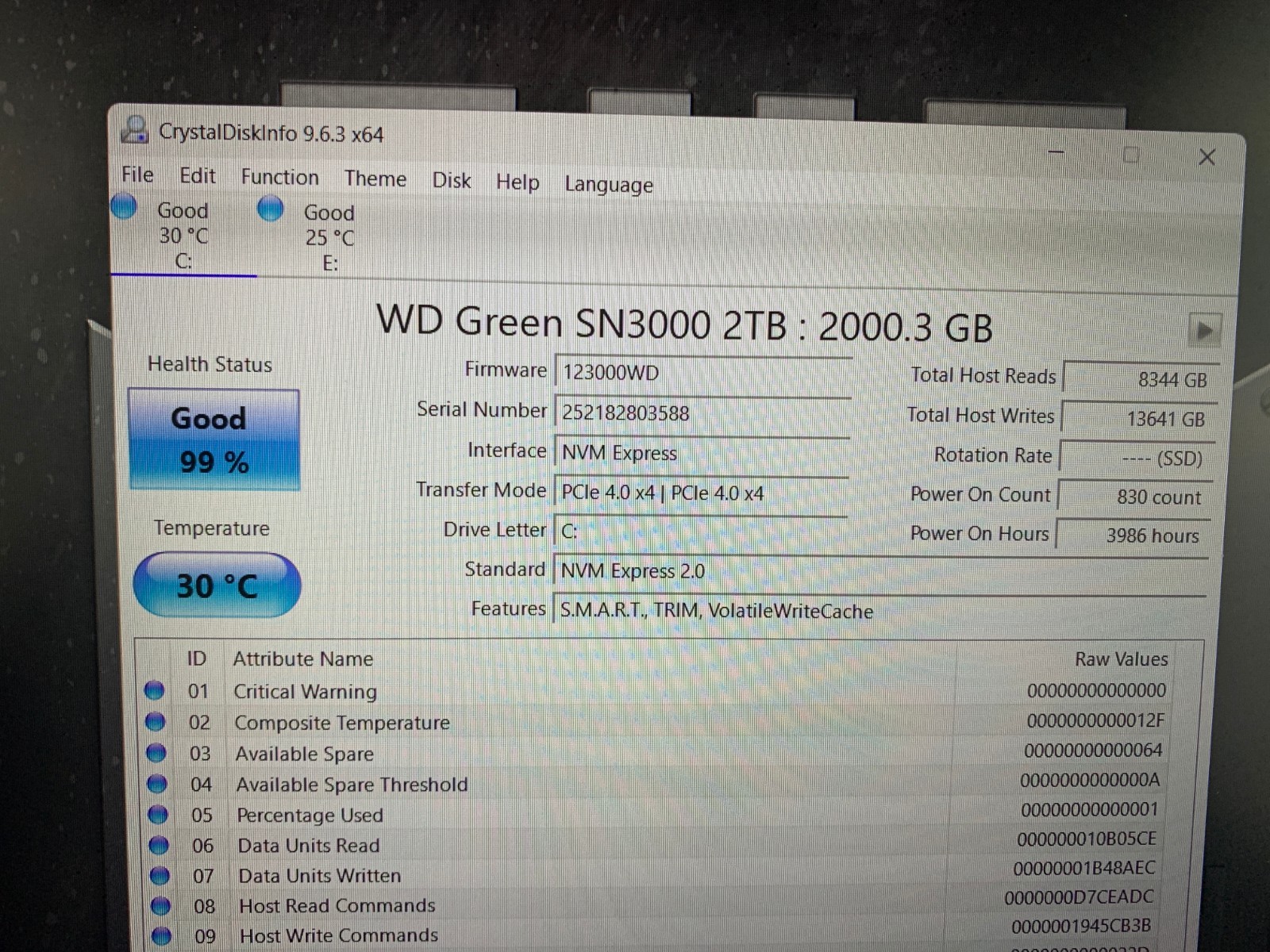Select the Host Read Commands attribute name
Viewport: 1270px width, 952px height.
[x=337, y=906]
